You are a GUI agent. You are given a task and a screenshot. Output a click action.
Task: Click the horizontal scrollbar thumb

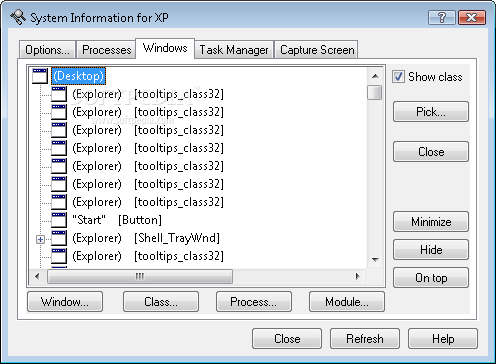pyautogui.click(x=140, y=276)
